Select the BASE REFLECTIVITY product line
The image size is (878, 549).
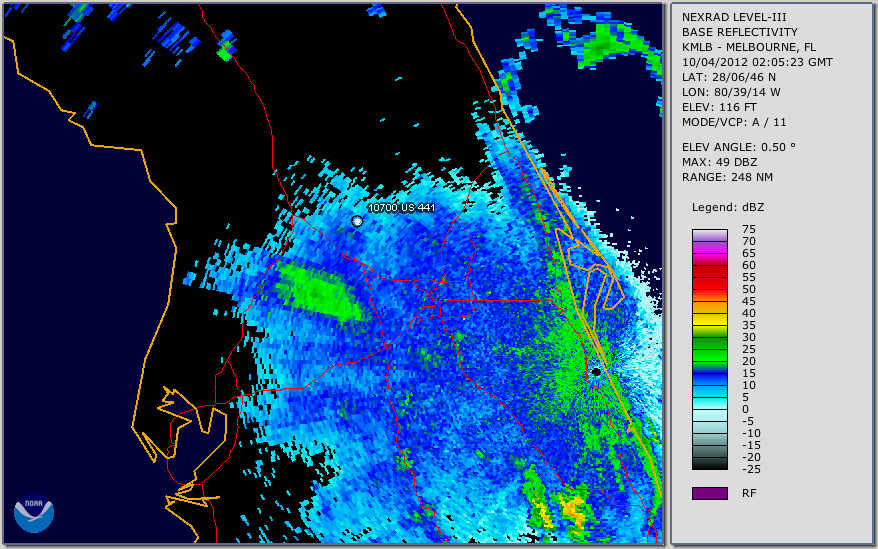[740, 32]
